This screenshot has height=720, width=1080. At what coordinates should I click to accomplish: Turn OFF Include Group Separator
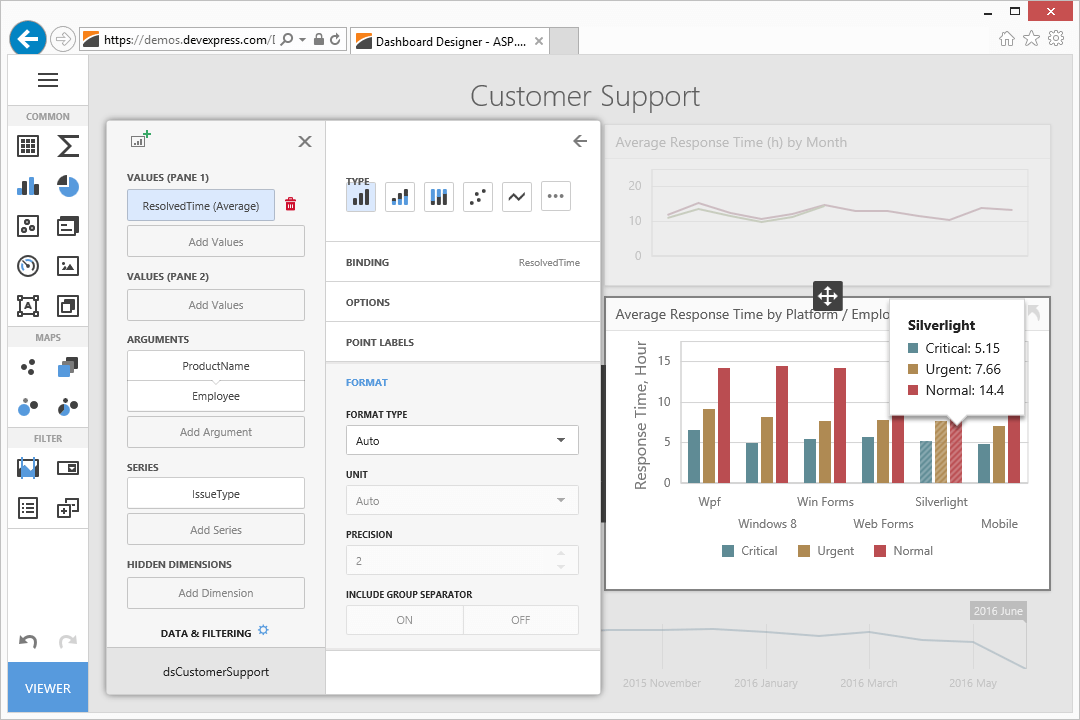[x=520, y=620]
